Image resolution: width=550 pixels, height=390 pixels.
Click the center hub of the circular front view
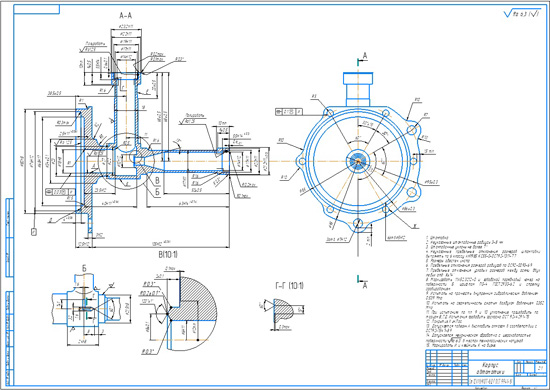(358, 161)
